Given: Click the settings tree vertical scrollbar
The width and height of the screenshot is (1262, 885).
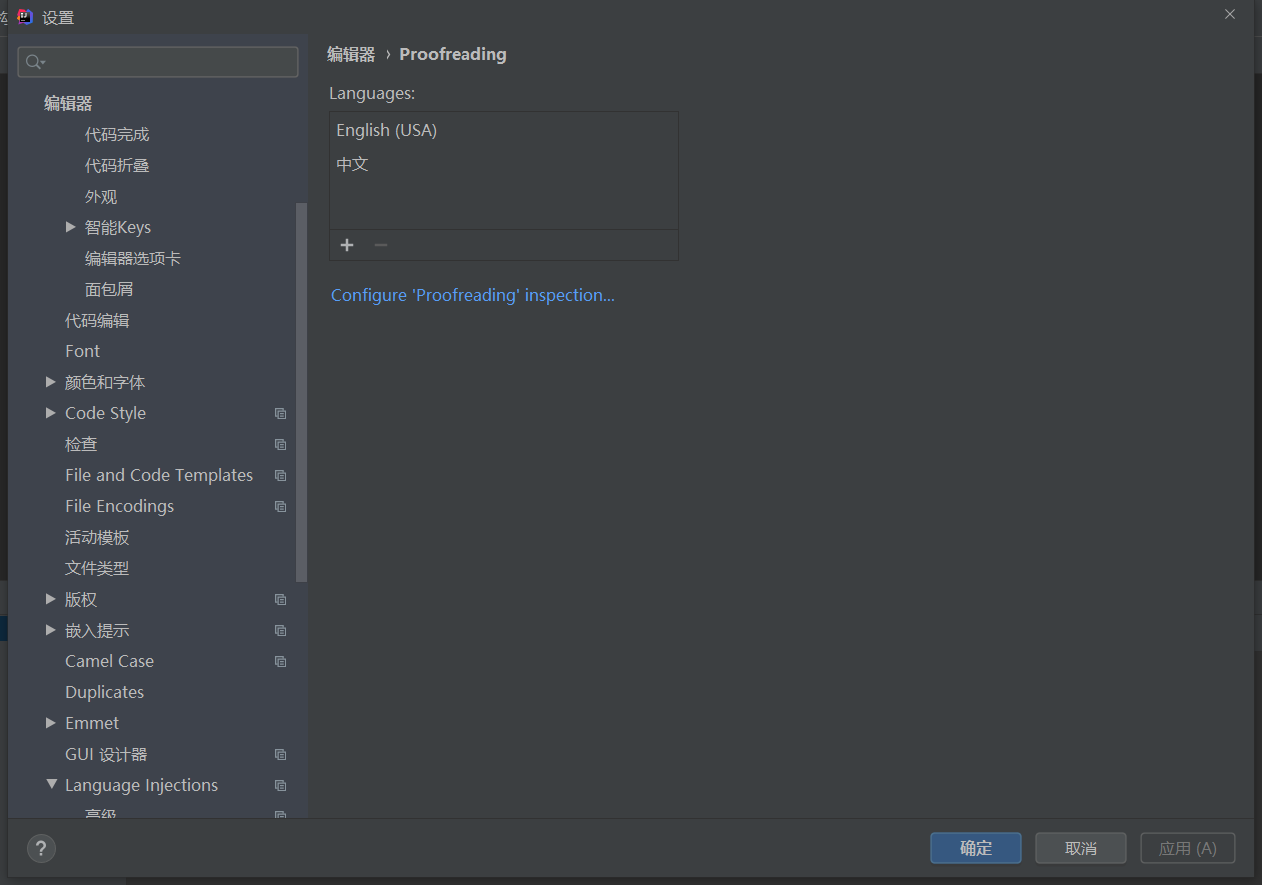Looking at the screenshot, I should click(x=302, y=392).
